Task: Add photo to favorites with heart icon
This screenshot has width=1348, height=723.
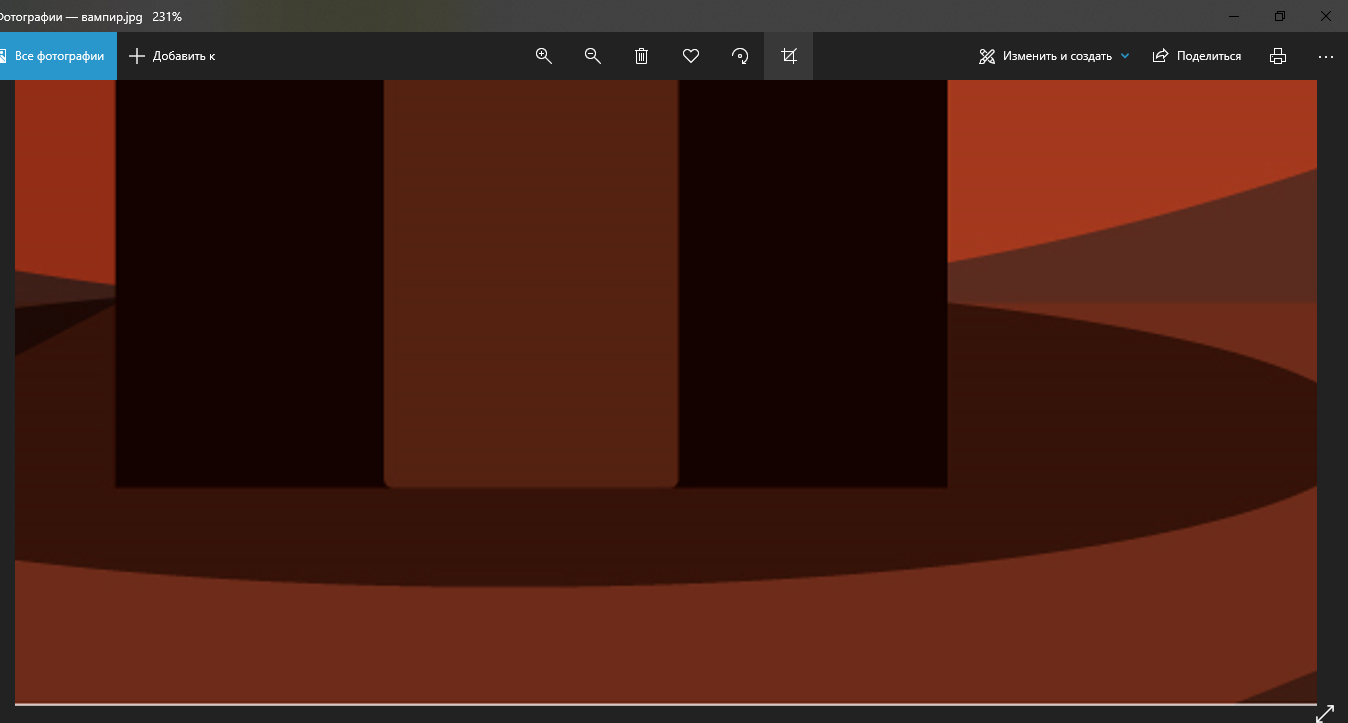Action: pos(691,56)
